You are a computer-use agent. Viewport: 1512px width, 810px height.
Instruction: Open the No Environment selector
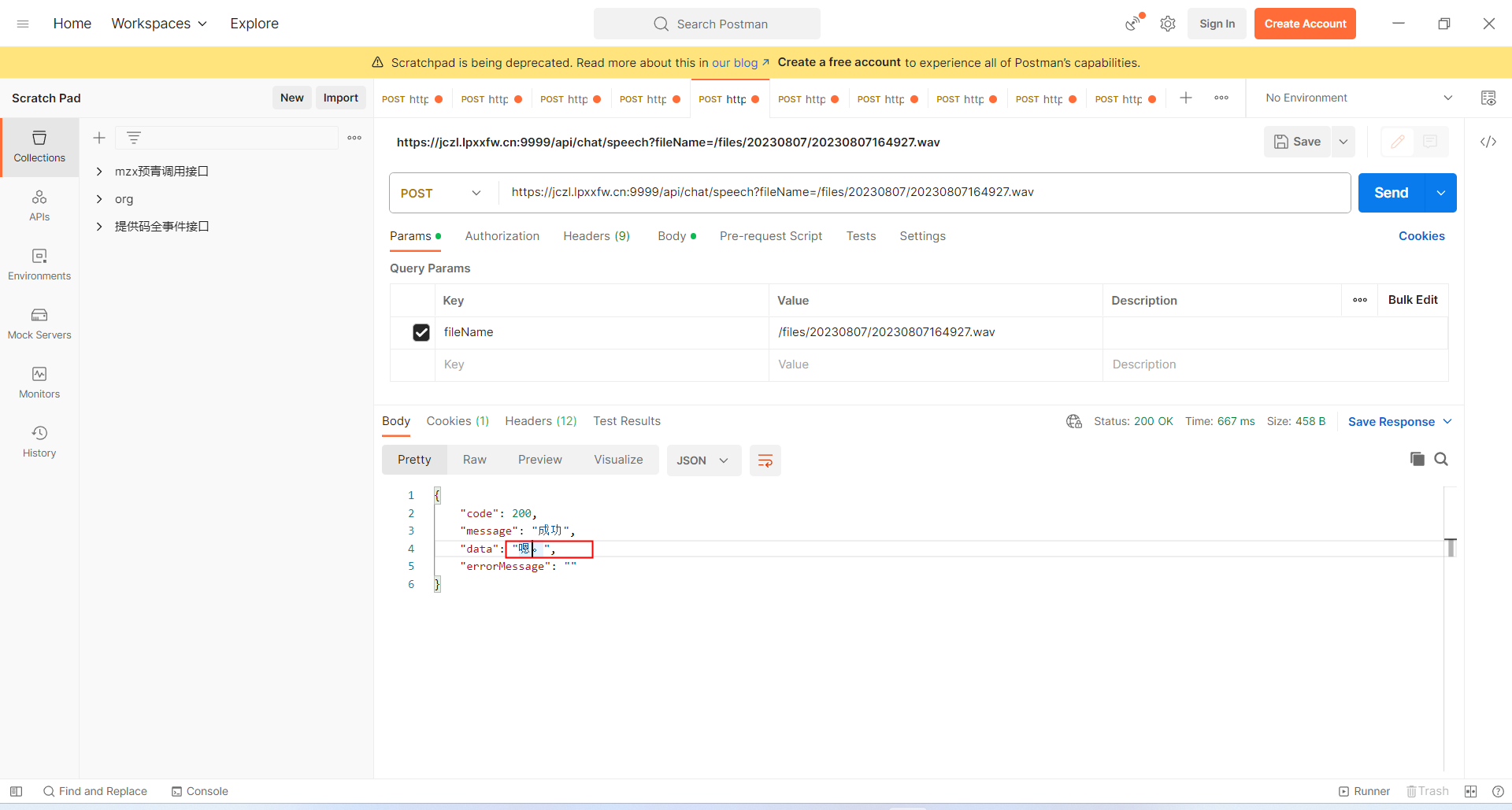1359,98
